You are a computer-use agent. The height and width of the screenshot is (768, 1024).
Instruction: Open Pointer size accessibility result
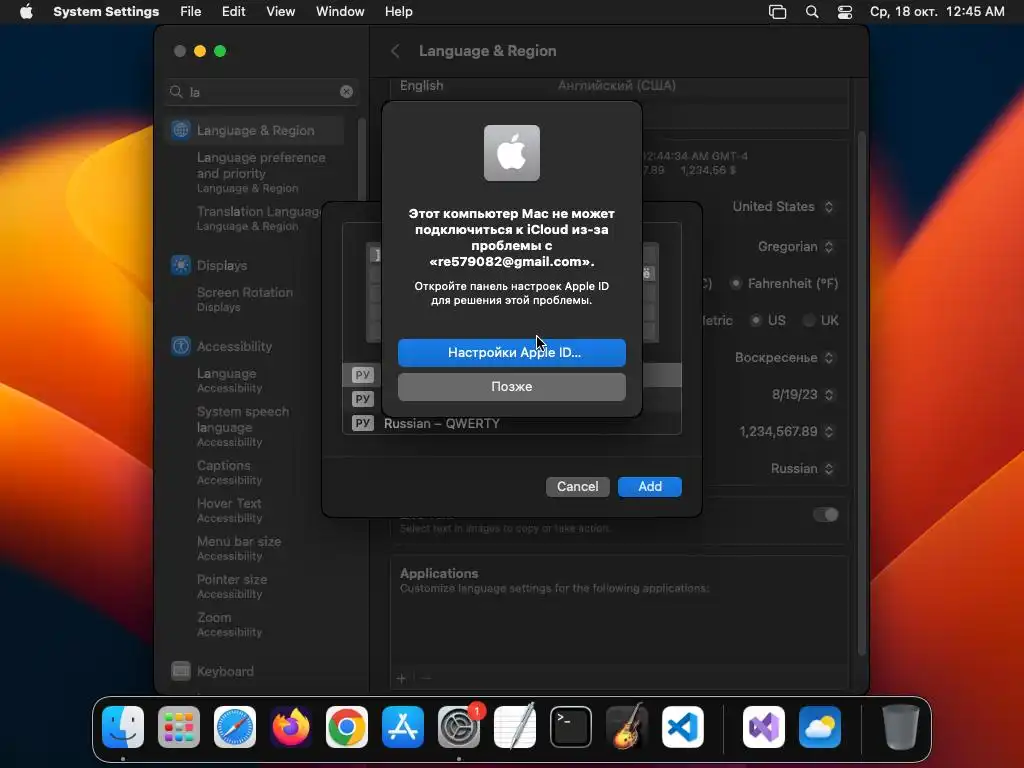232,586
